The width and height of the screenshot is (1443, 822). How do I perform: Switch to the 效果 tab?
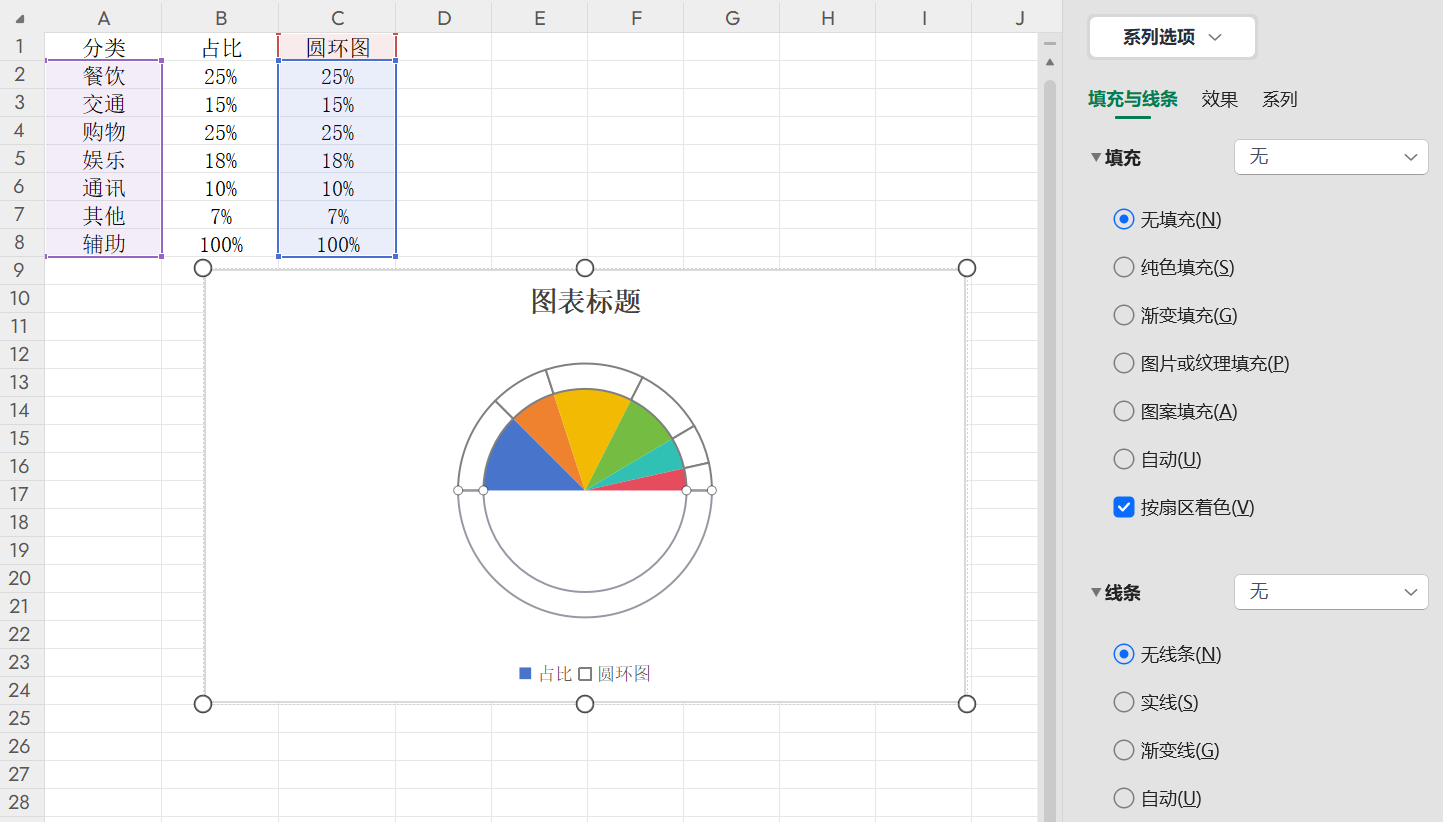(1218, 99)
